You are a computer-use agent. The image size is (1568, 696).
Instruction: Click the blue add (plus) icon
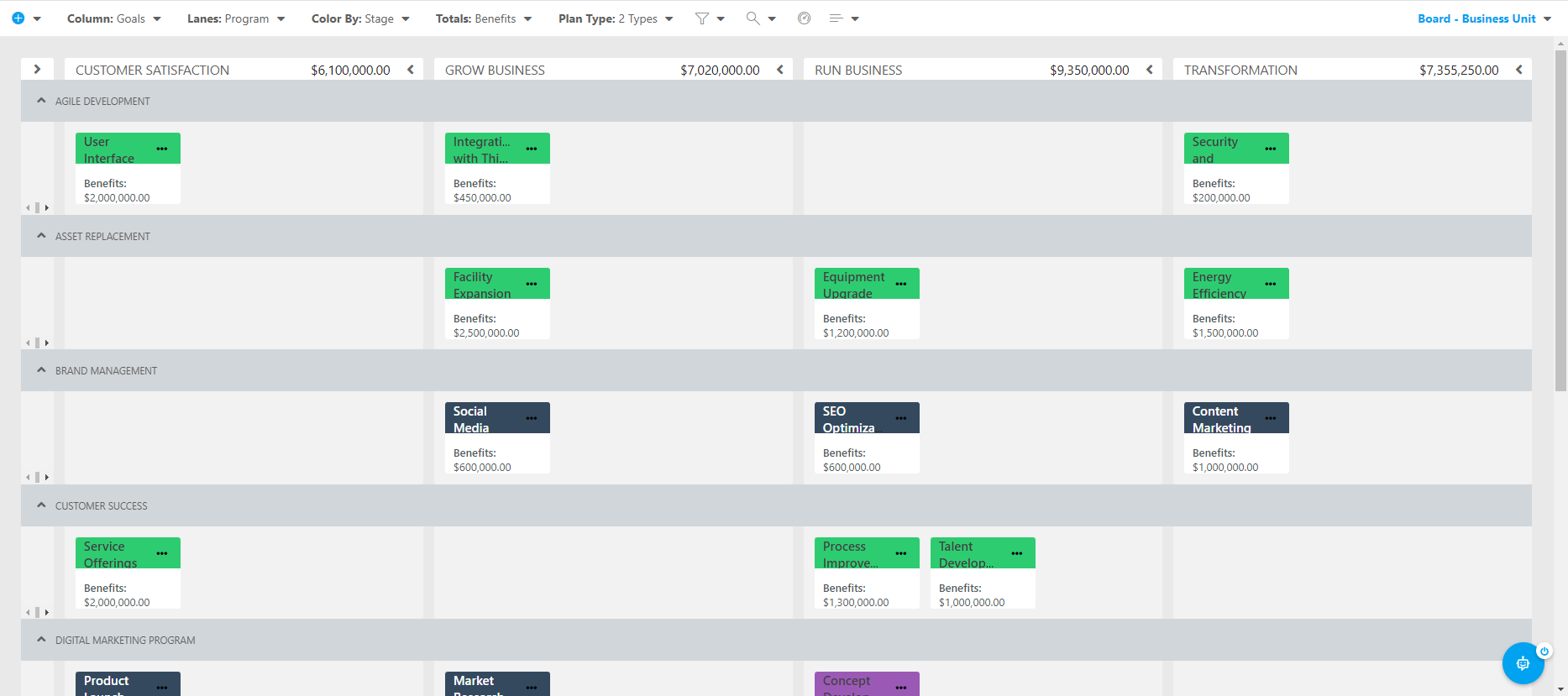point(18,18)
